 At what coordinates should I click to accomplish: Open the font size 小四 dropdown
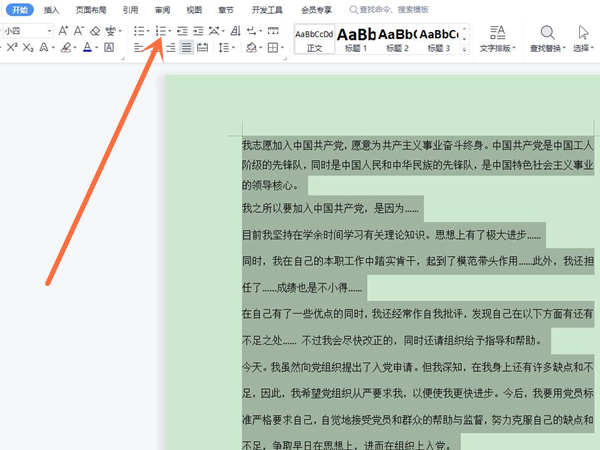tap(48, 31)
